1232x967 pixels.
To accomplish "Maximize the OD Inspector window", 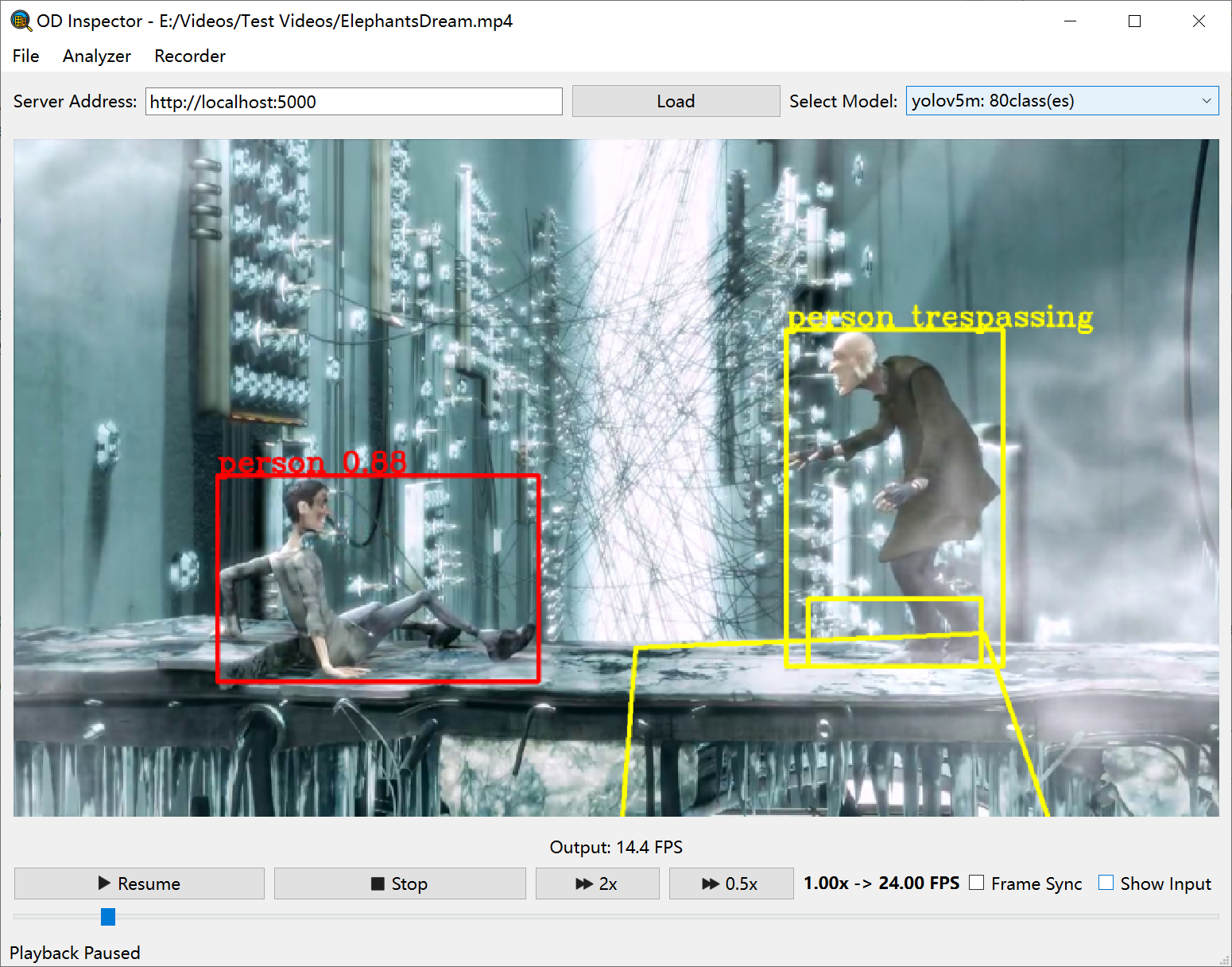I will [x=1135, y=21].
